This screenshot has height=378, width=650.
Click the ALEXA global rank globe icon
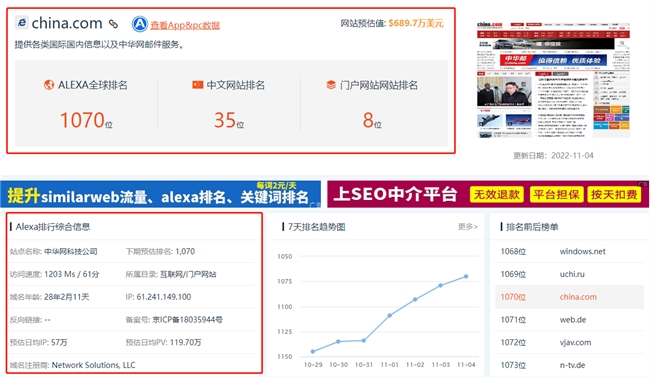click(x=49, y=85)
